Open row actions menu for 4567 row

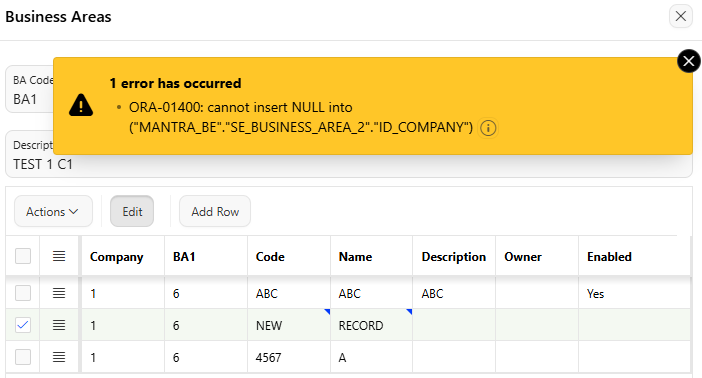click(59, 357)
